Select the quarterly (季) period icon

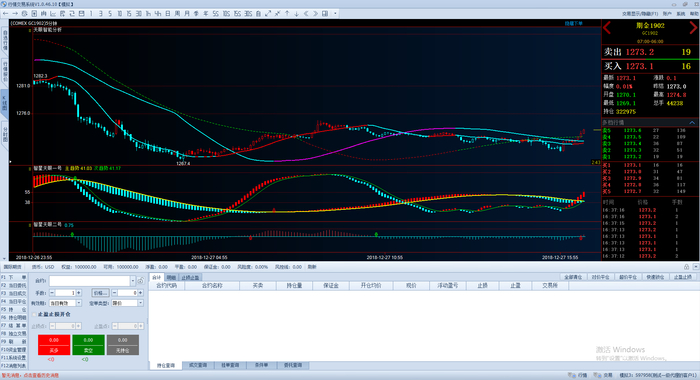(x=196, y=14)
